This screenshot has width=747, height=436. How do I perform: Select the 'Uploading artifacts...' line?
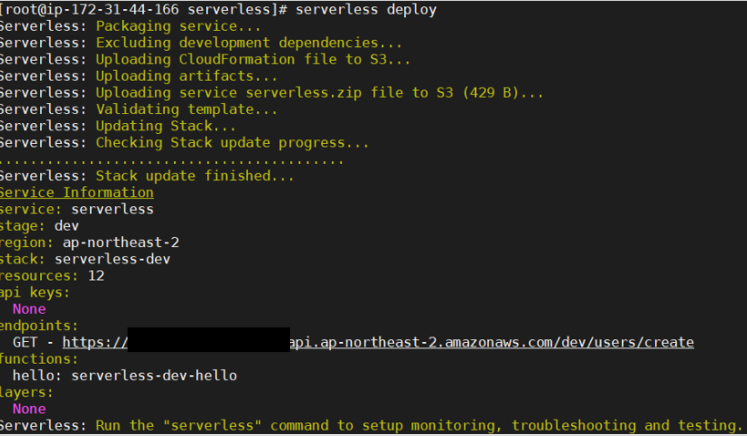tap(138, 76)
